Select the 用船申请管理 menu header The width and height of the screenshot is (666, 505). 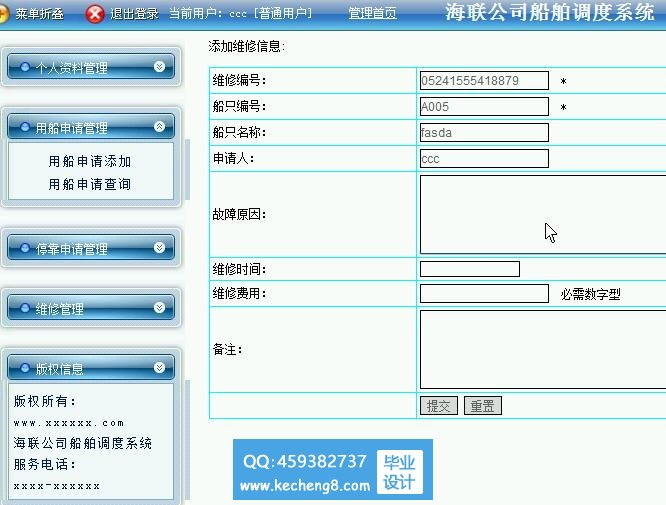91,127
